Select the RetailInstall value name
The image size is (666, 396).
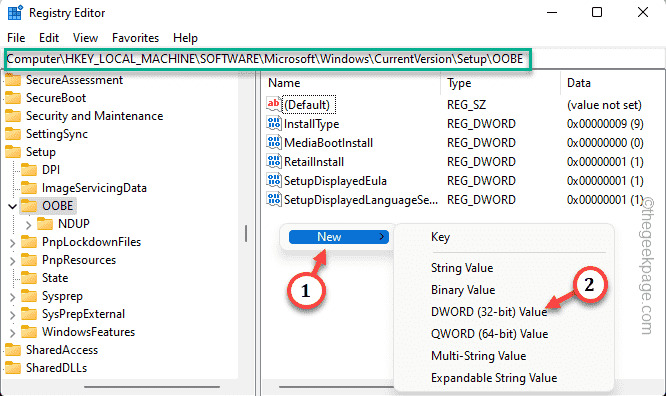314,162
